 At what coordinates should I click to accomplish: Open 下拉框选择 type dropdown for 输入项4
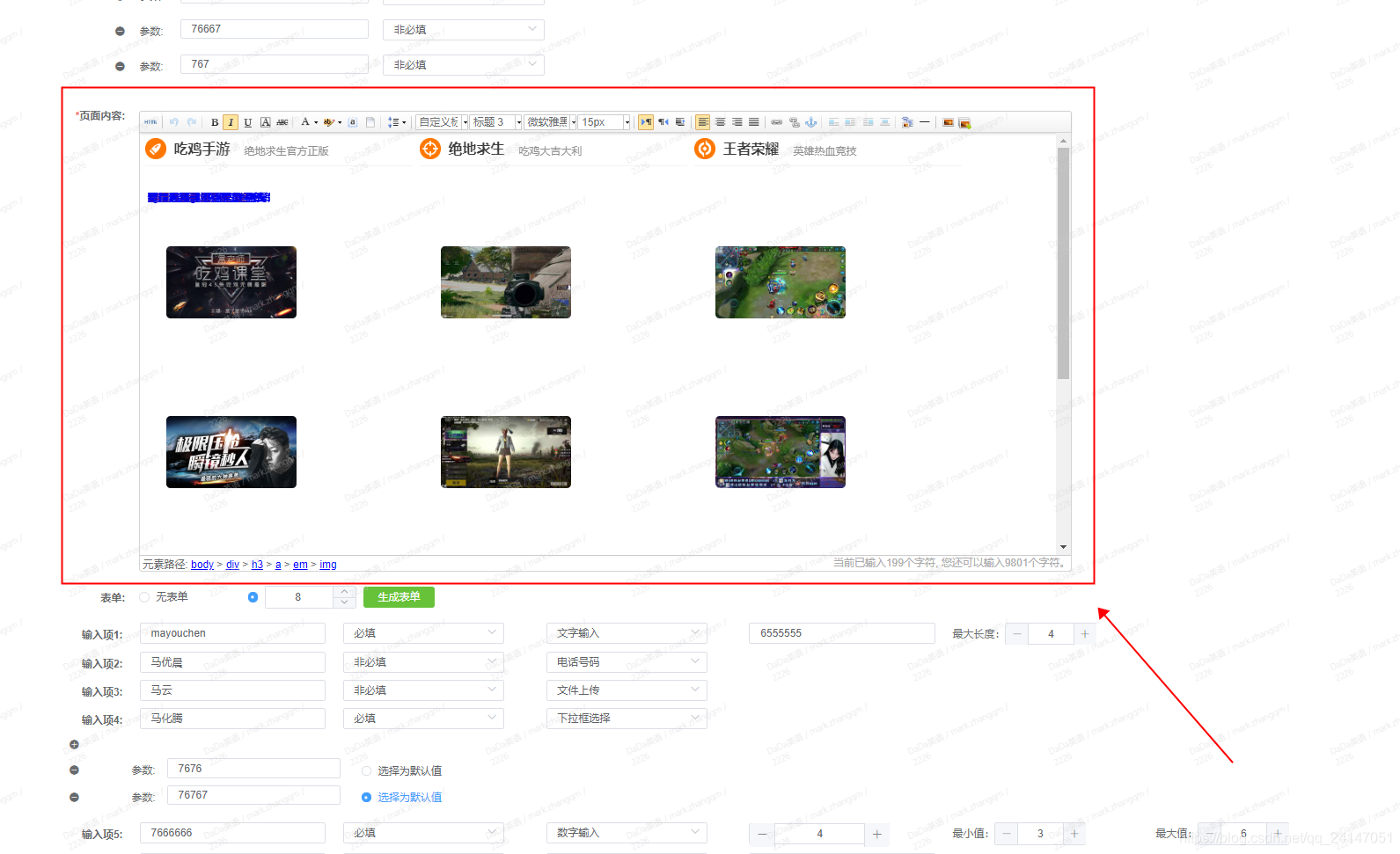(x=627, y=718)
